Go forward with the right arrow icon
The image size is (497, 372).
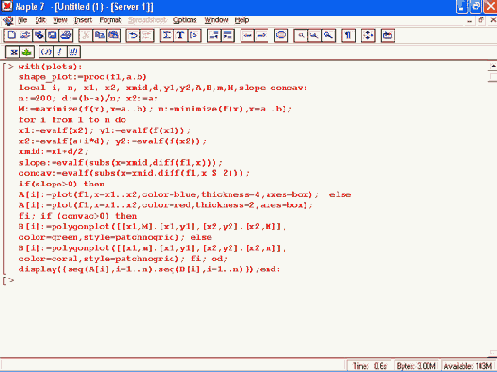pyautogui.click(x=261, y=35)
